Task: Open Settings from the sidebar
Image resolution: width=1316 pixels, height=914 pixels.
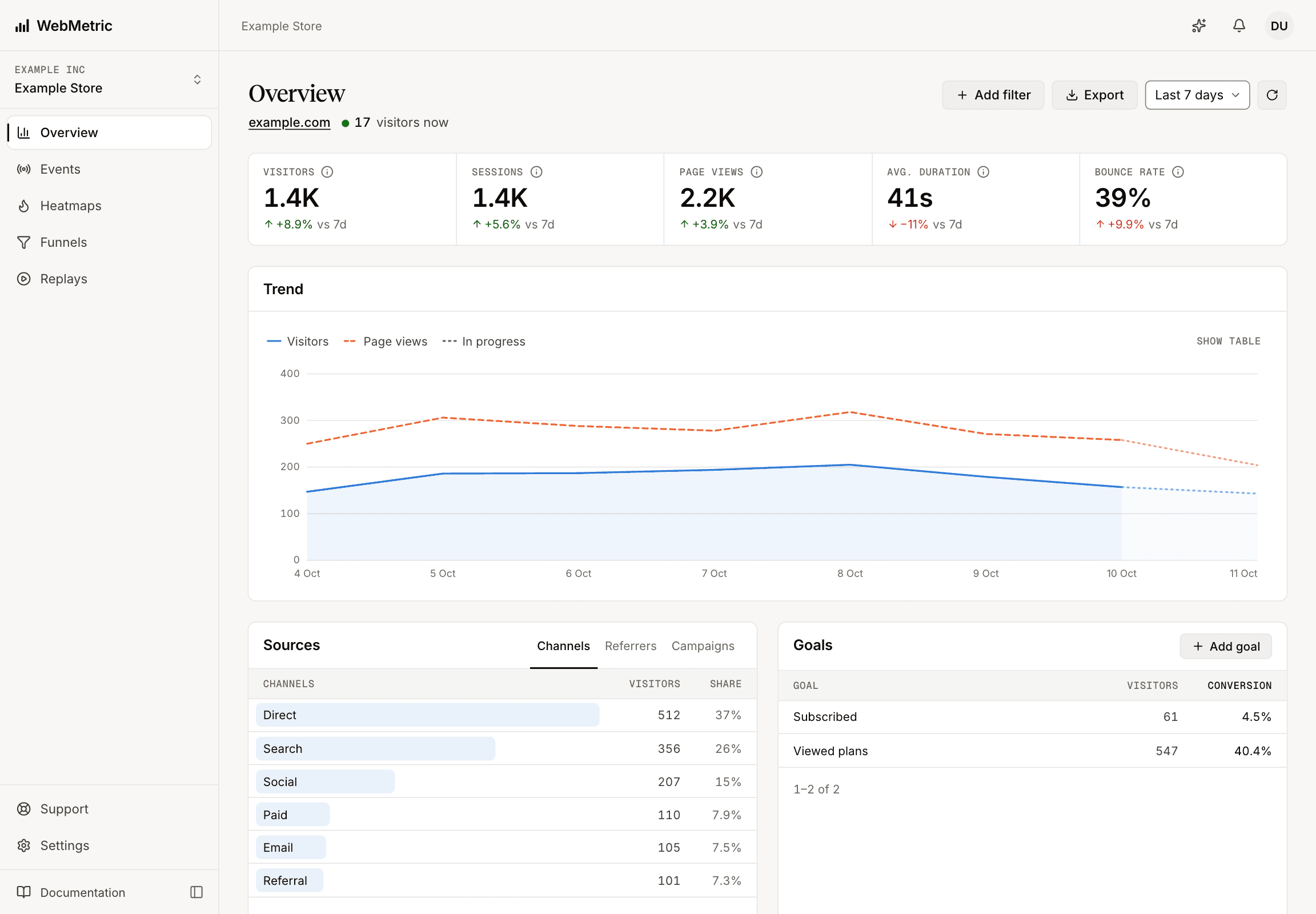Action: point(109,845)
